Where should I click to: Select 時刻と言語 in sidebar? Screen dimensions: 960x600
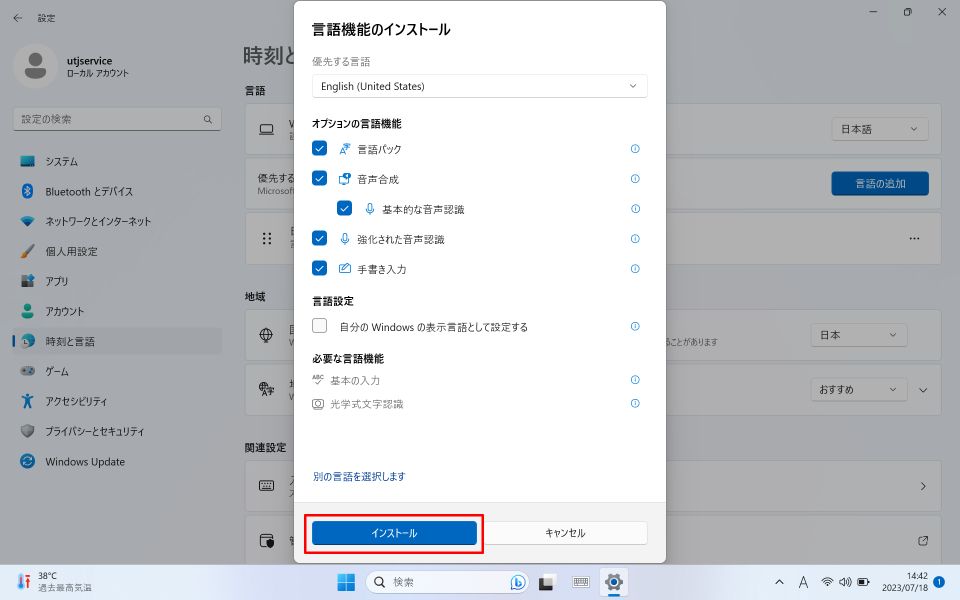(117, 342)
